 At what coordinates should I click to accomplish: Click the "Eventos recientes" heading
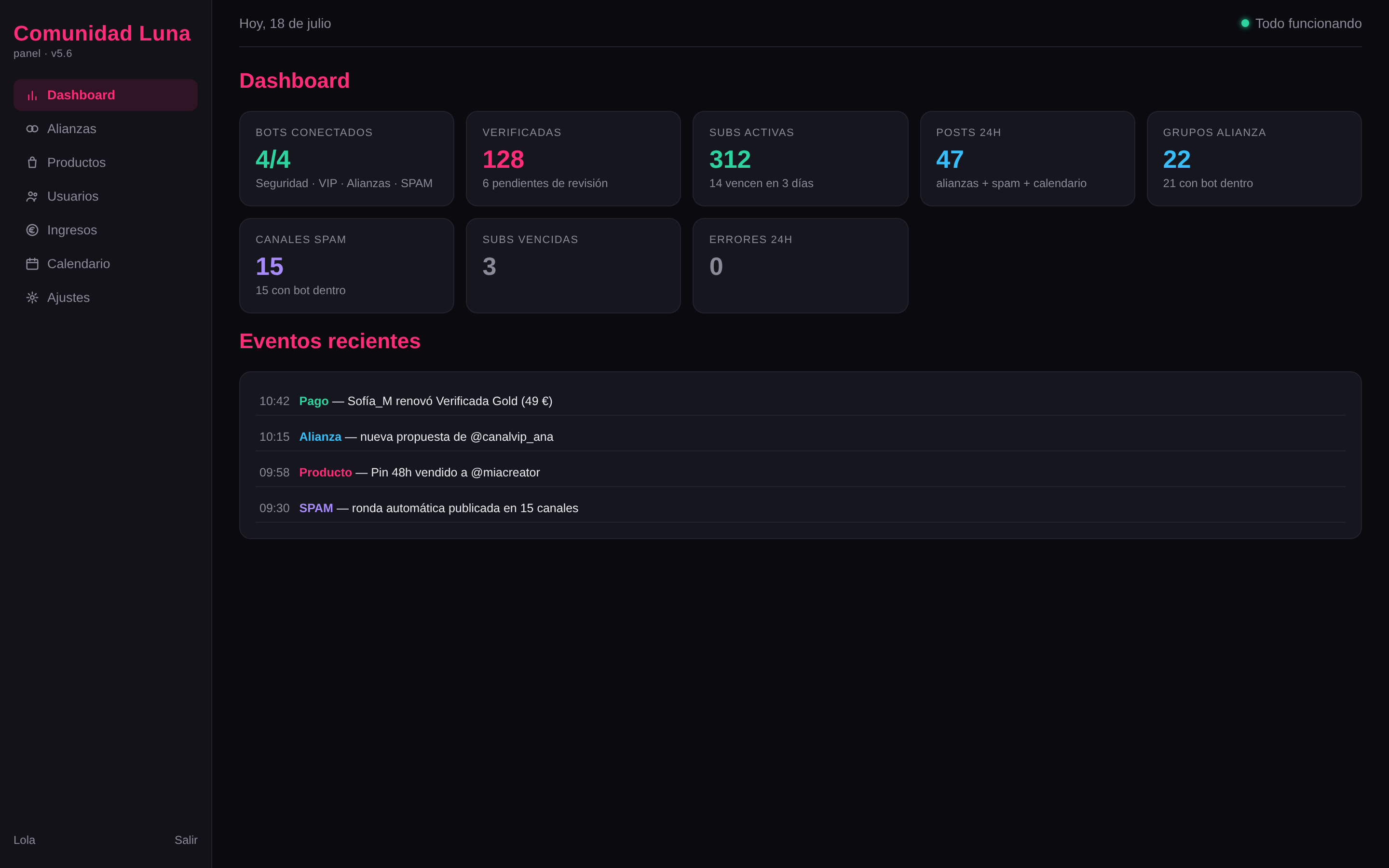(x=329, y=341)
